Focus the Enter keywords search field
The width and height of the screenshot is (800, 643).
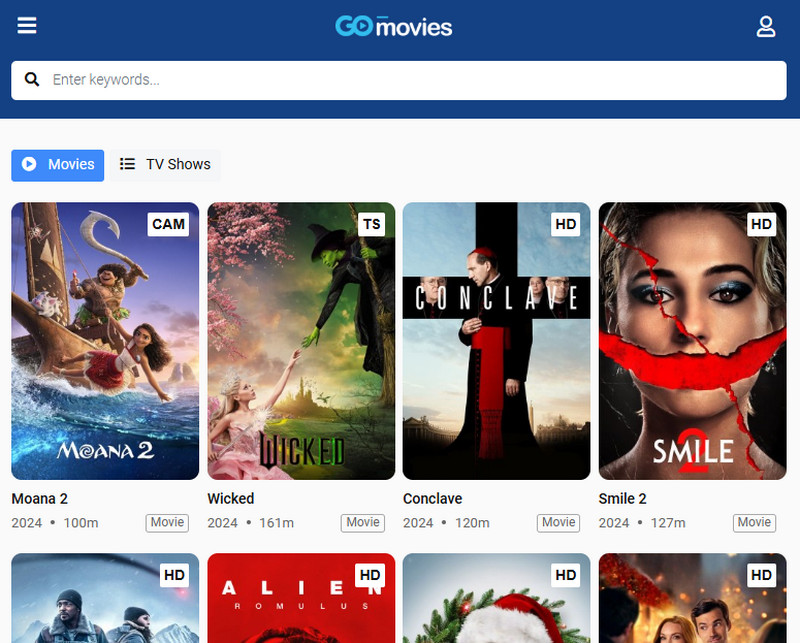coord(399,81)
